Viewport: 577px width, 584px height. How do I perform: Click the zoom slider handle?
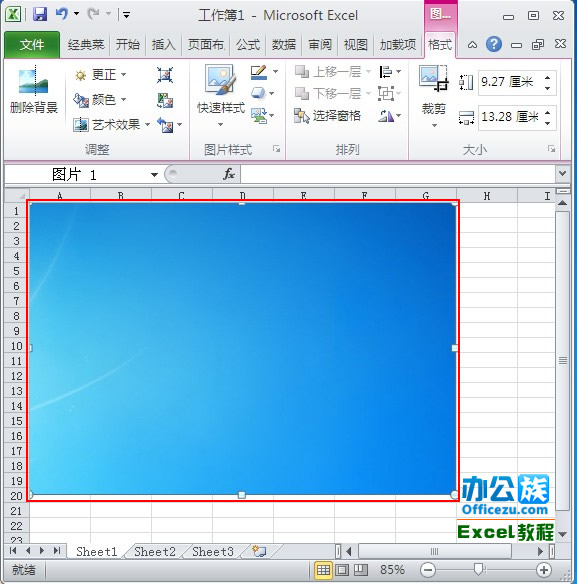479,569
